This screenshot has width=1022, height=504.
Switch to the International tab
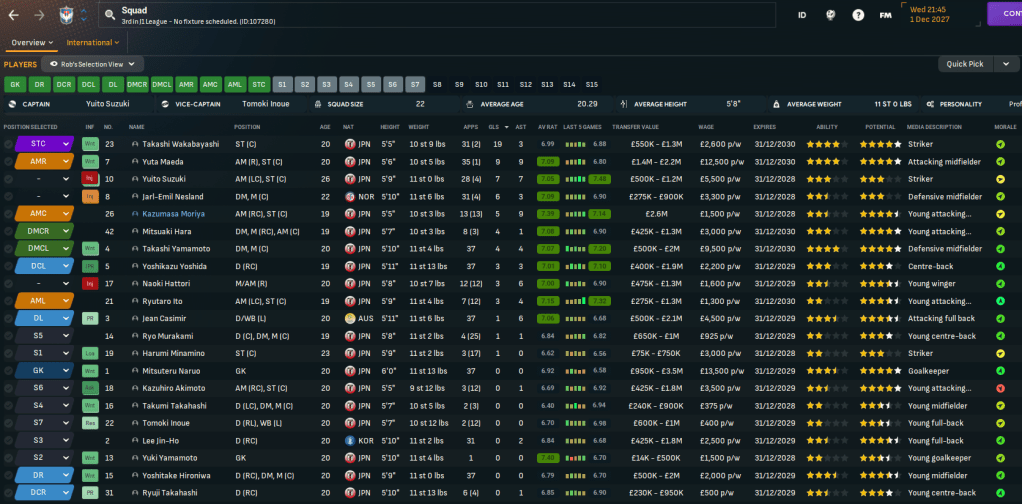point(93,43)
